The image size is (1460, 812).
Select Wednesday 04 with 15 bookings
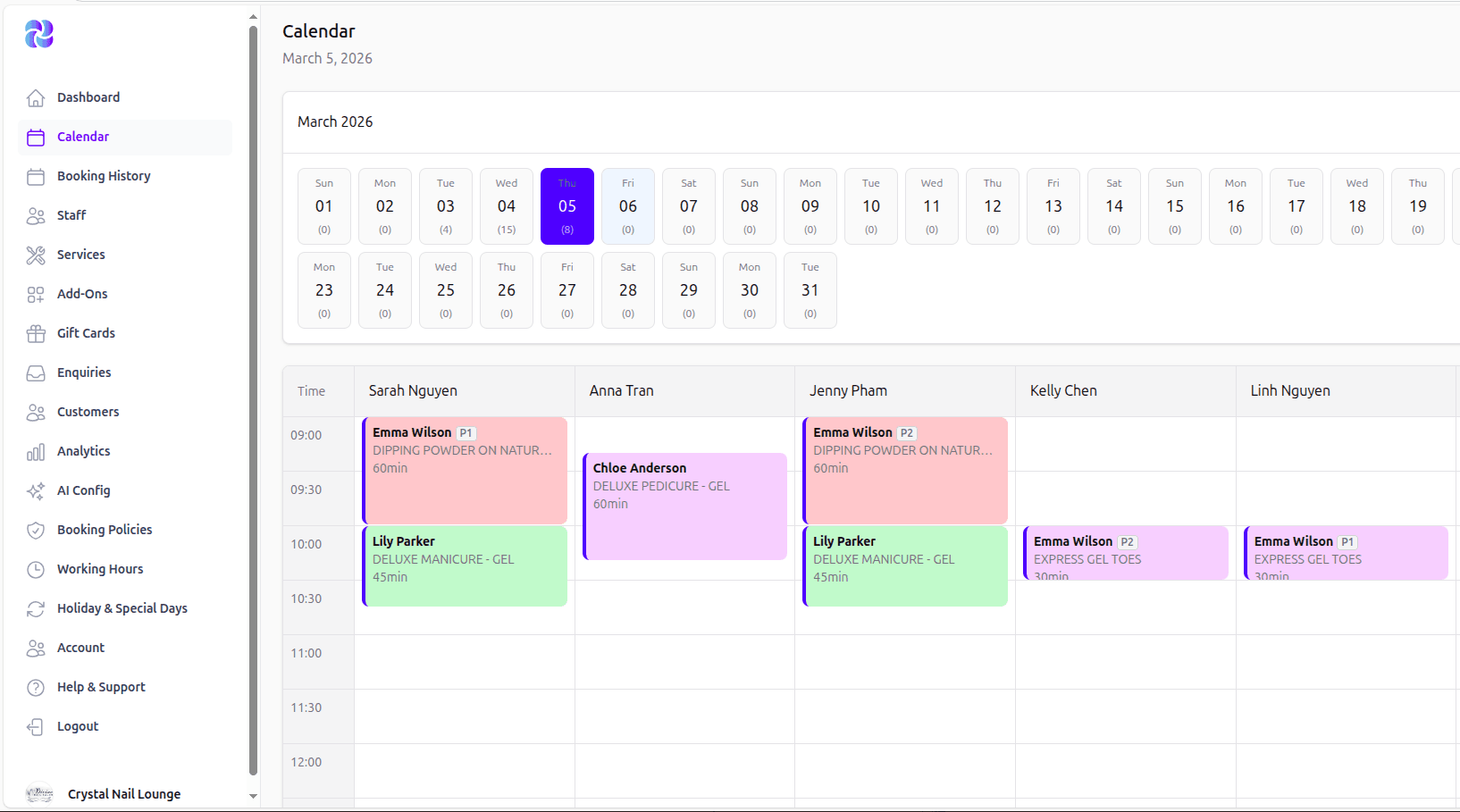507,206
